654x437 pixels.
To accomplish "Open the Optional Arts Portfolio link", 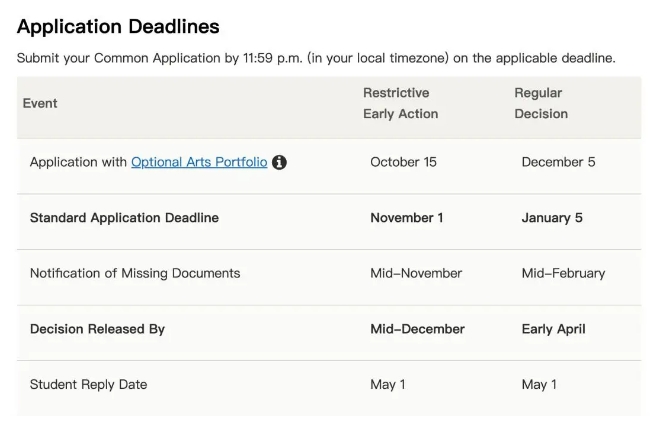I will click(x=199, y=162).
